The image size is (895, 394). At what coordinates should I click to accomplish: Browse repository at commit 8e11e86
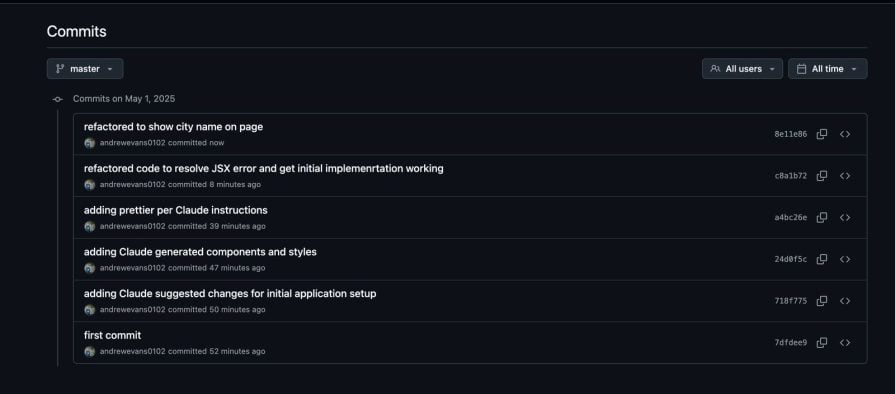point(845,134)
